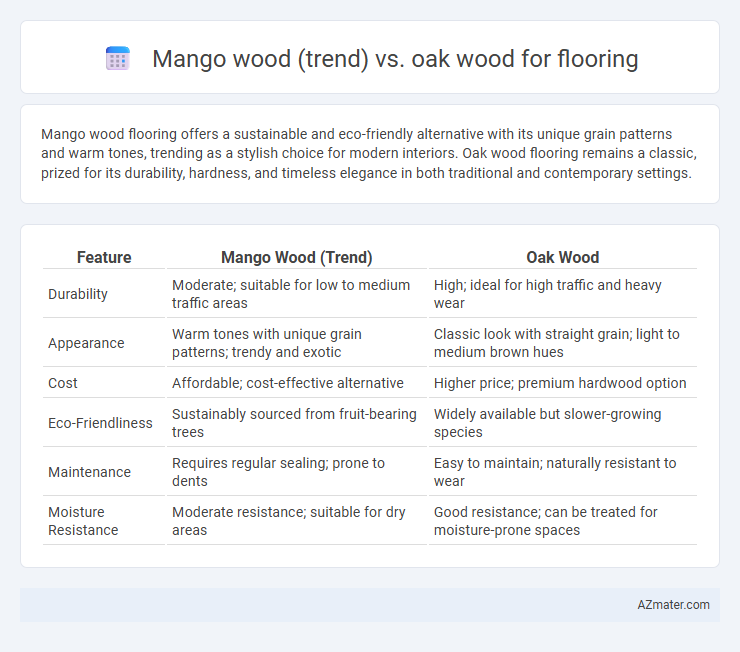Click 'Classic look with straight grain' cell
740x652 pixels.
pyautogui.click(x=556, y=343)
